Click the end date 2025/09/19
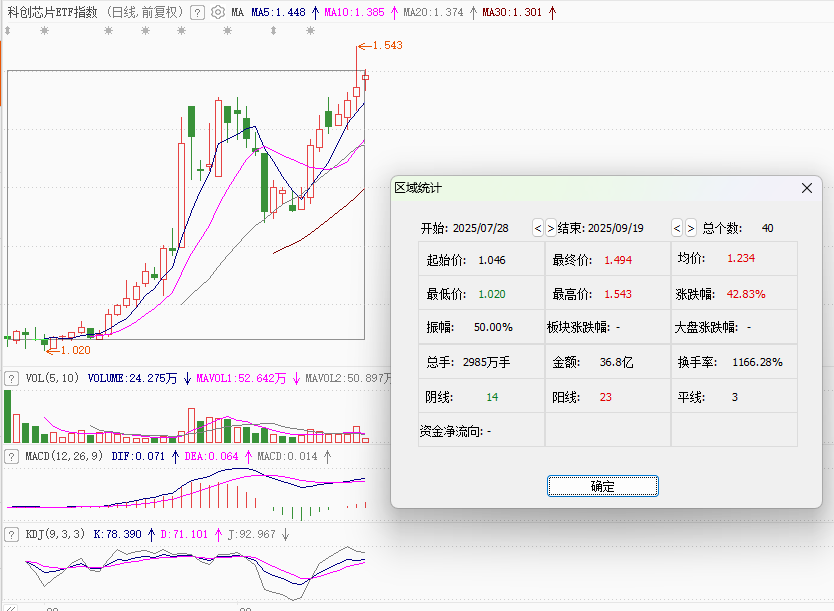The width and height of the screenshot is (834, 611). [x=616, y=228]
